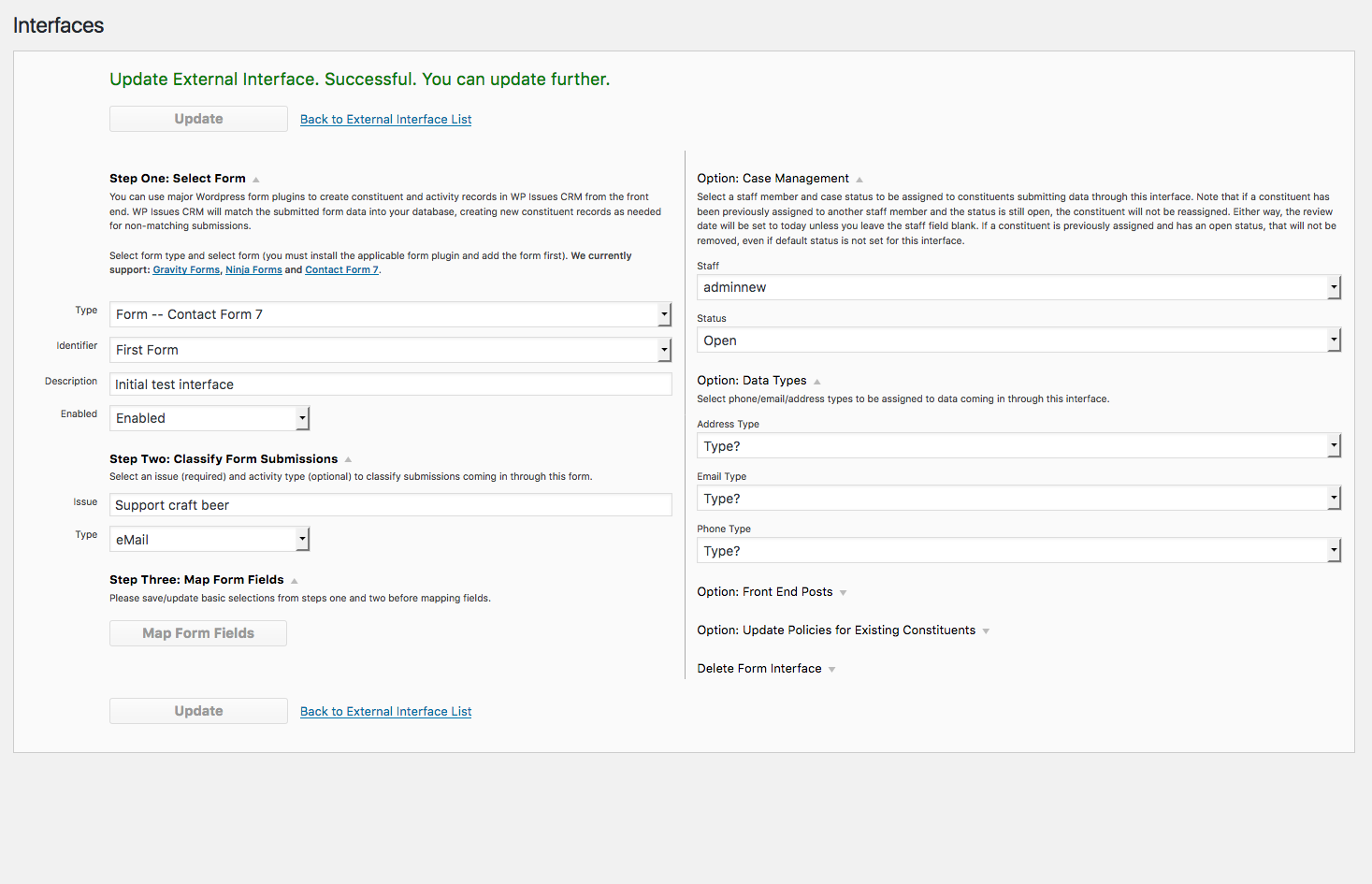
Task: Collapse Step Two: Classify Form Submissions section
Action: click(348, 459)
